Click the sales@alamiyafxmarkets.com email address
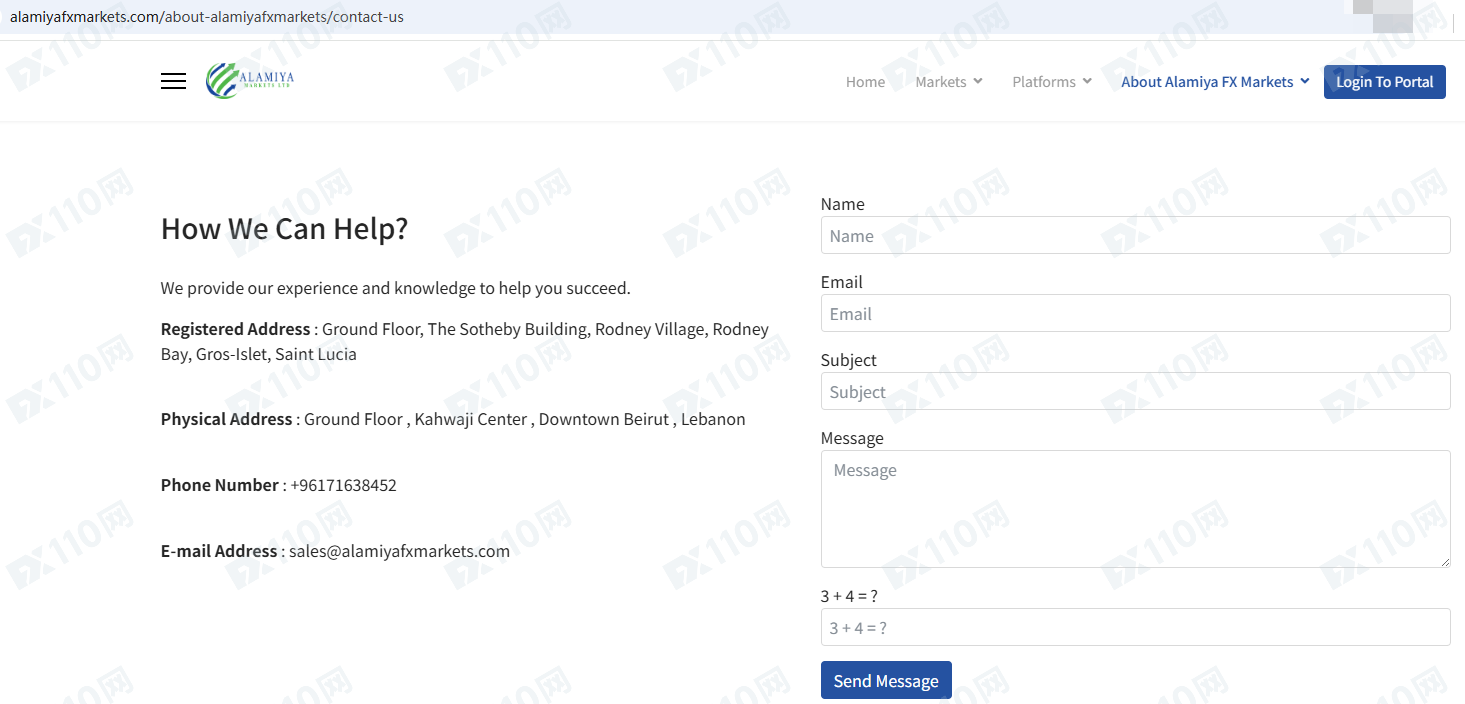This screenshot has height=704, width=1465. click(x=399, y=551)
